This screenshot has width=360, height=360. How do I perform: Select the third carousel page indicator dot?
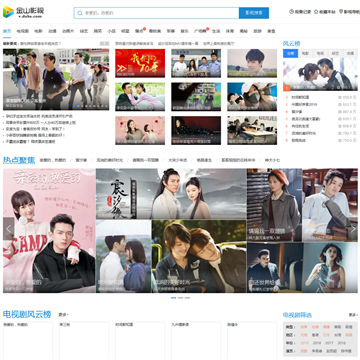click(x=187, y=298)
